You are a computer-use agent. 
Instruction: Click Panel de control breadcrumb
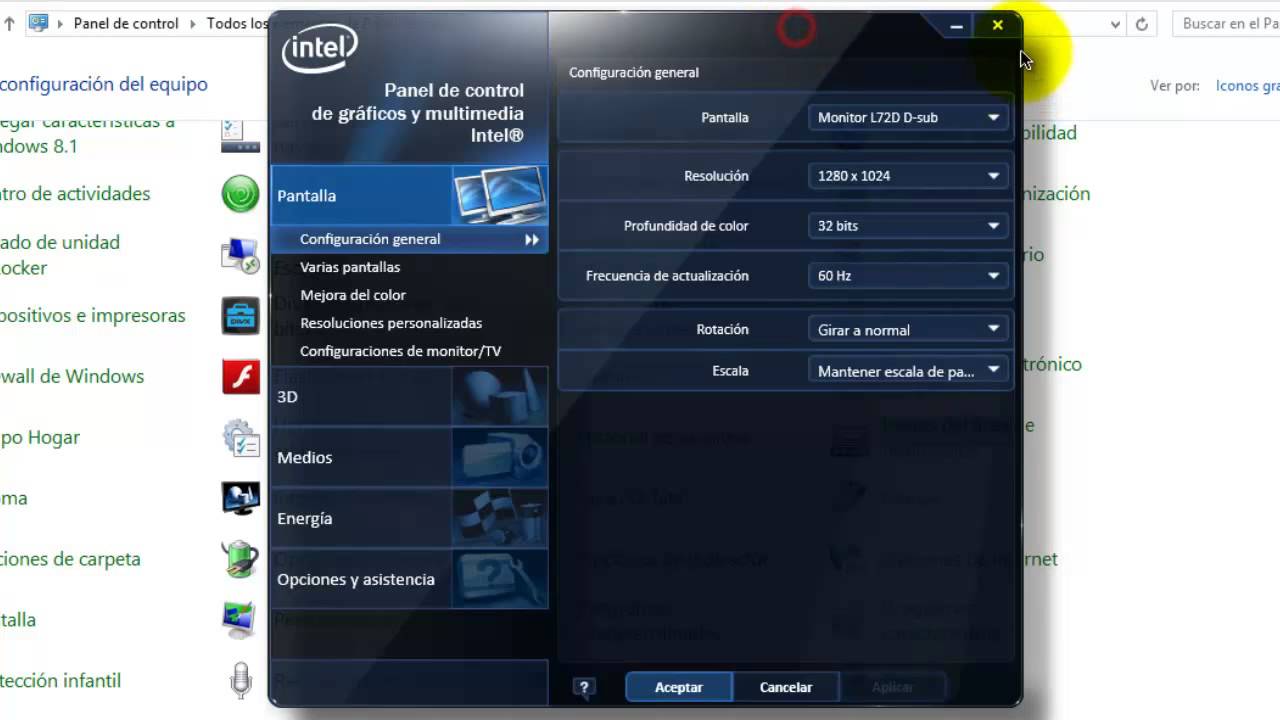(x=126, y=23)
